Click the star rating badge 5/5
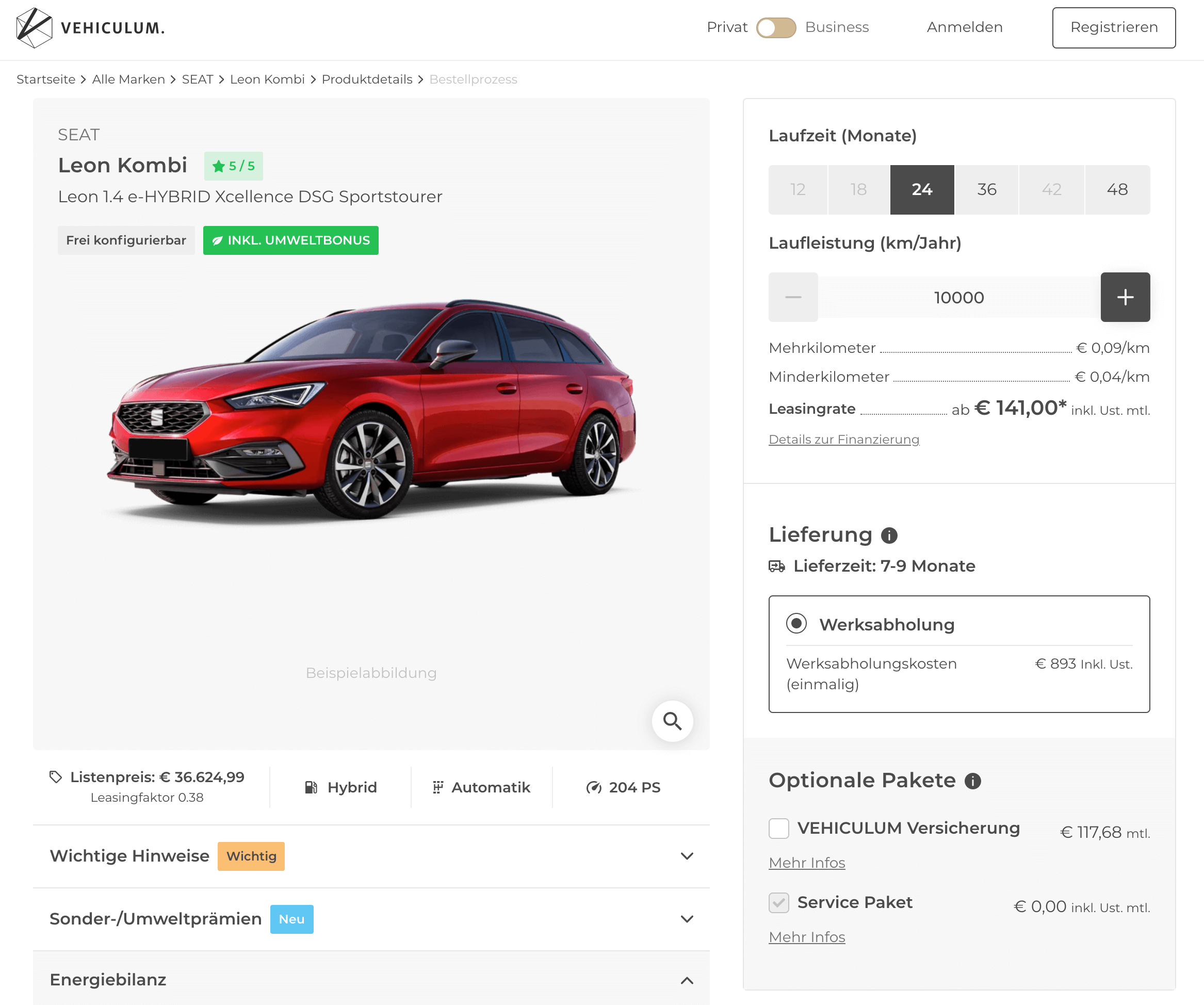This screenshot has height=1005, width=1204. pos(233,166)
